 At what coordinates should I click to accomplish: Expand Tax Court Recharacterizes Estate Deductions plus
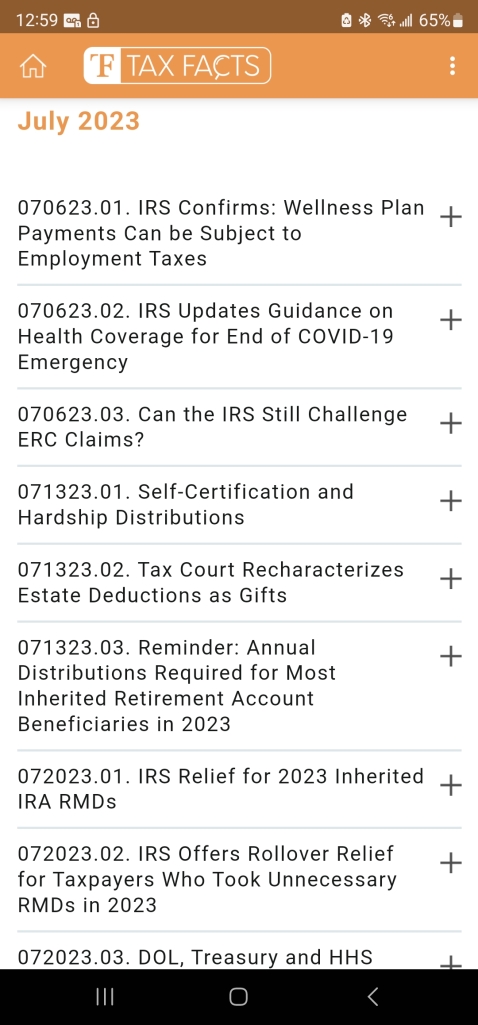coord(451,579)
